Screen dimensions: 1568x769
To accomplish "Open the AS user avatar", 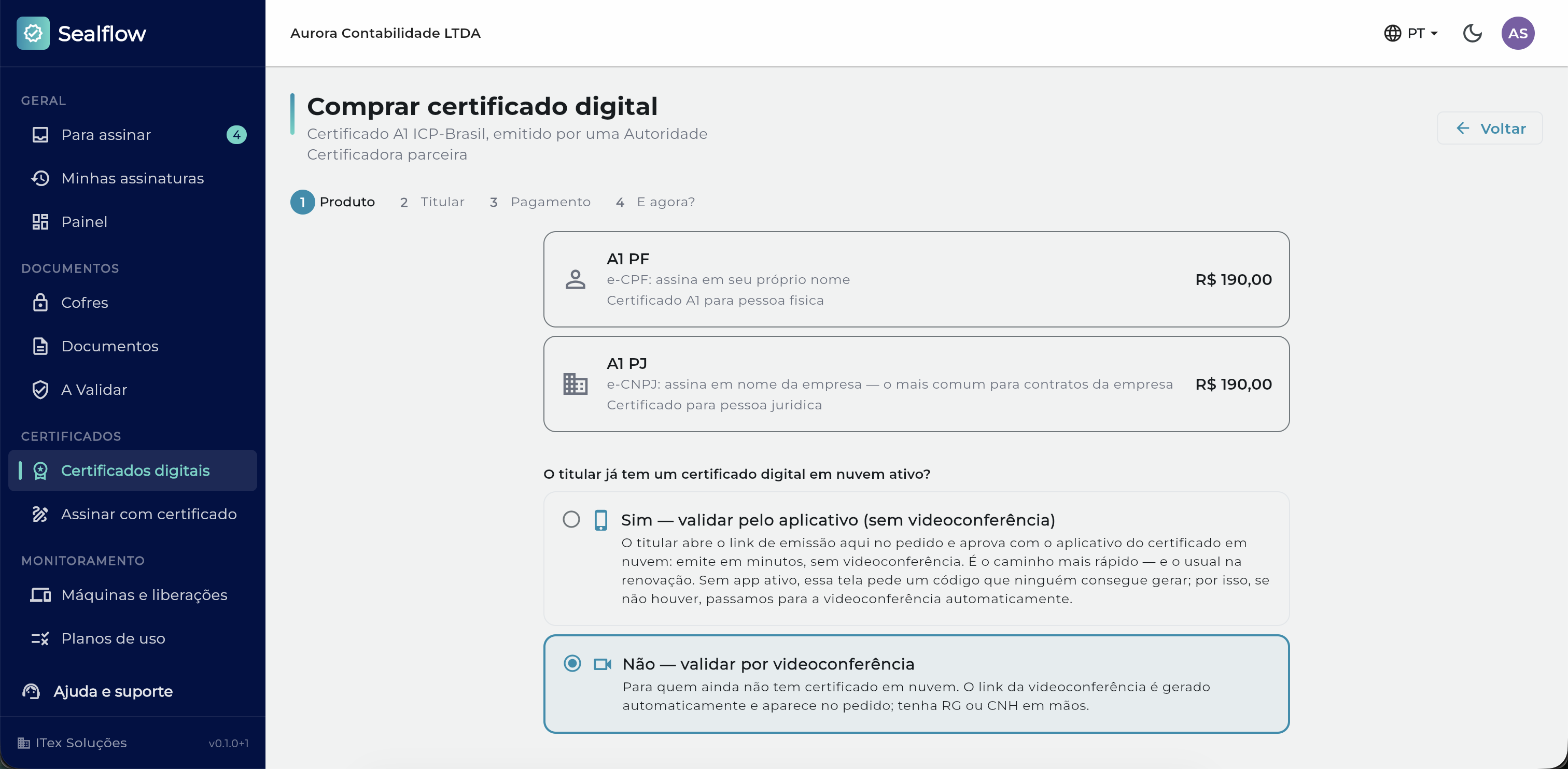I will [1518, 33].
